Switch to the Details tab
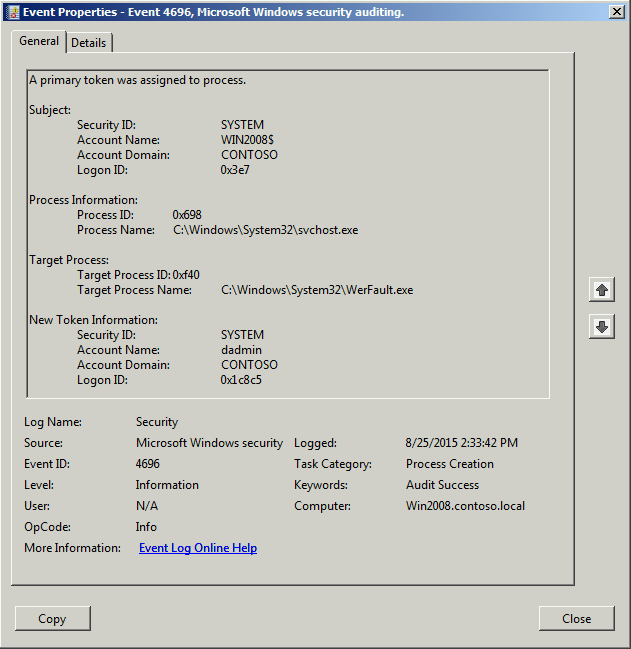Image resolution: width=631 pixels, height=649 pixels. click(89, 43)
